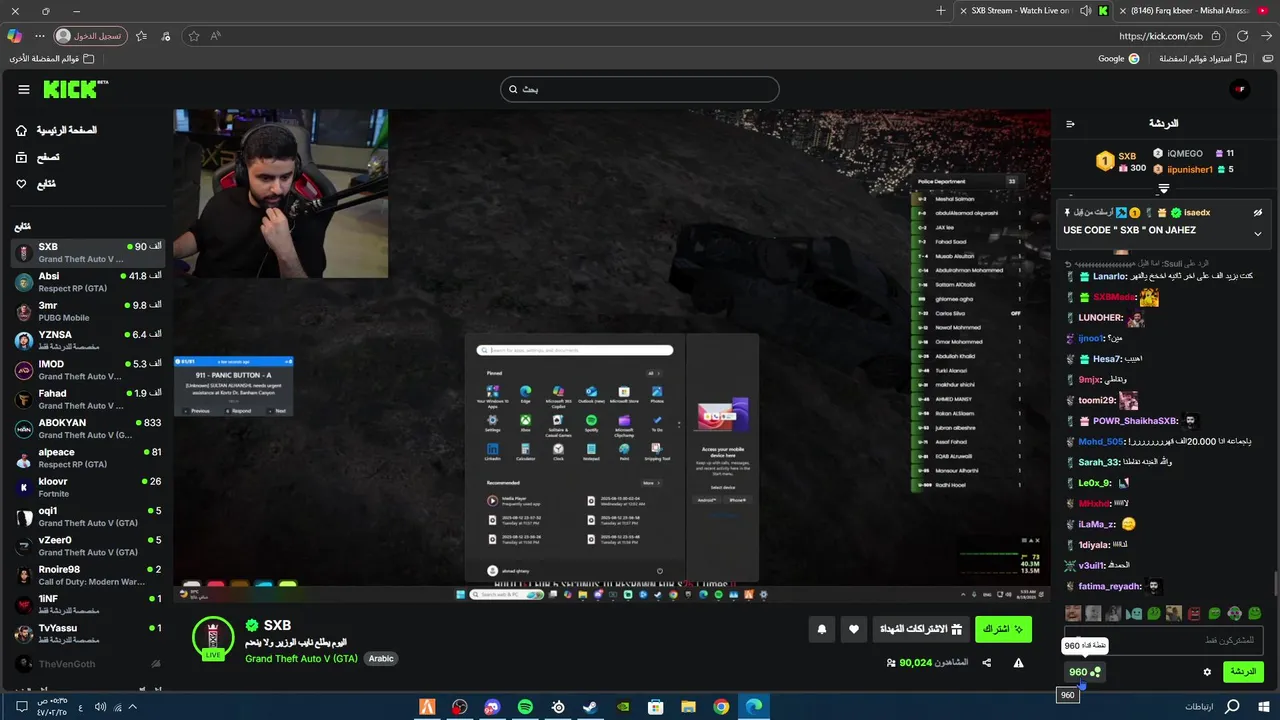Open Edge three-dot settings menu
The width and height of the screenshot is (1280, 720).
point(40,36)
